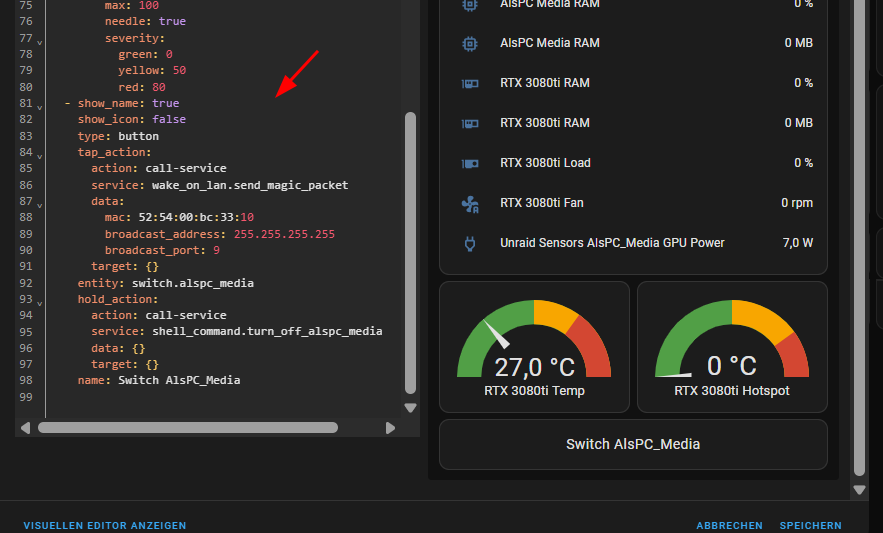Screen dimensions: 883x533
Task: Click the right arrow of the editor's horizontal scrollbar
Action: click(390, 428)
